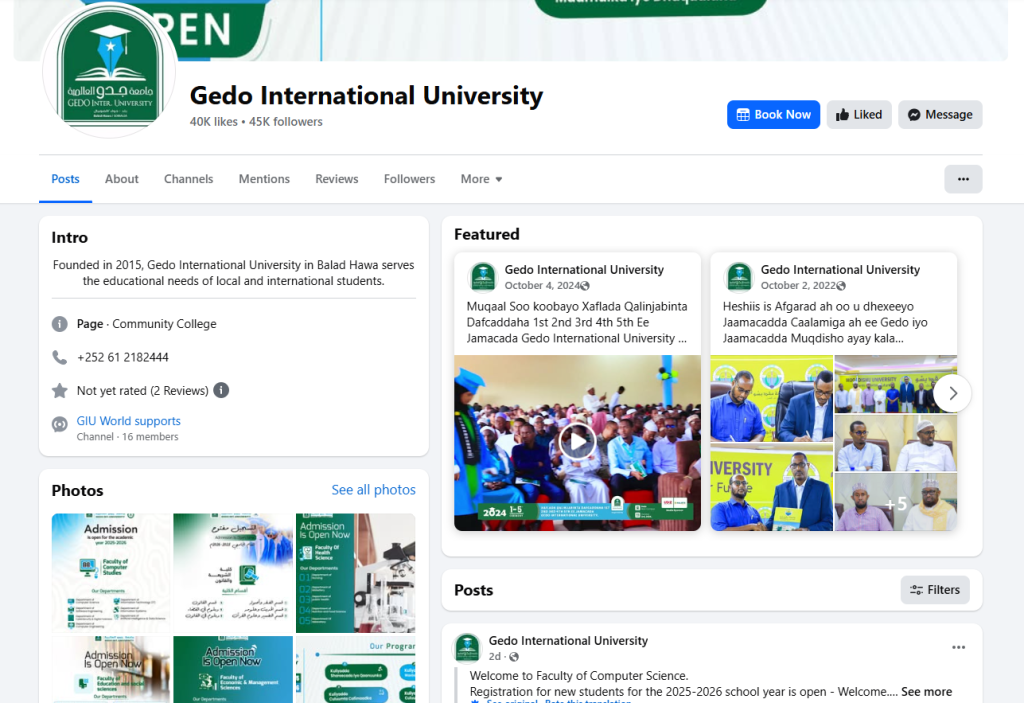The height and width of the screenshot is (703, 1024).
Task: Click the next arrow in Featured carousel
Action: 952,393
